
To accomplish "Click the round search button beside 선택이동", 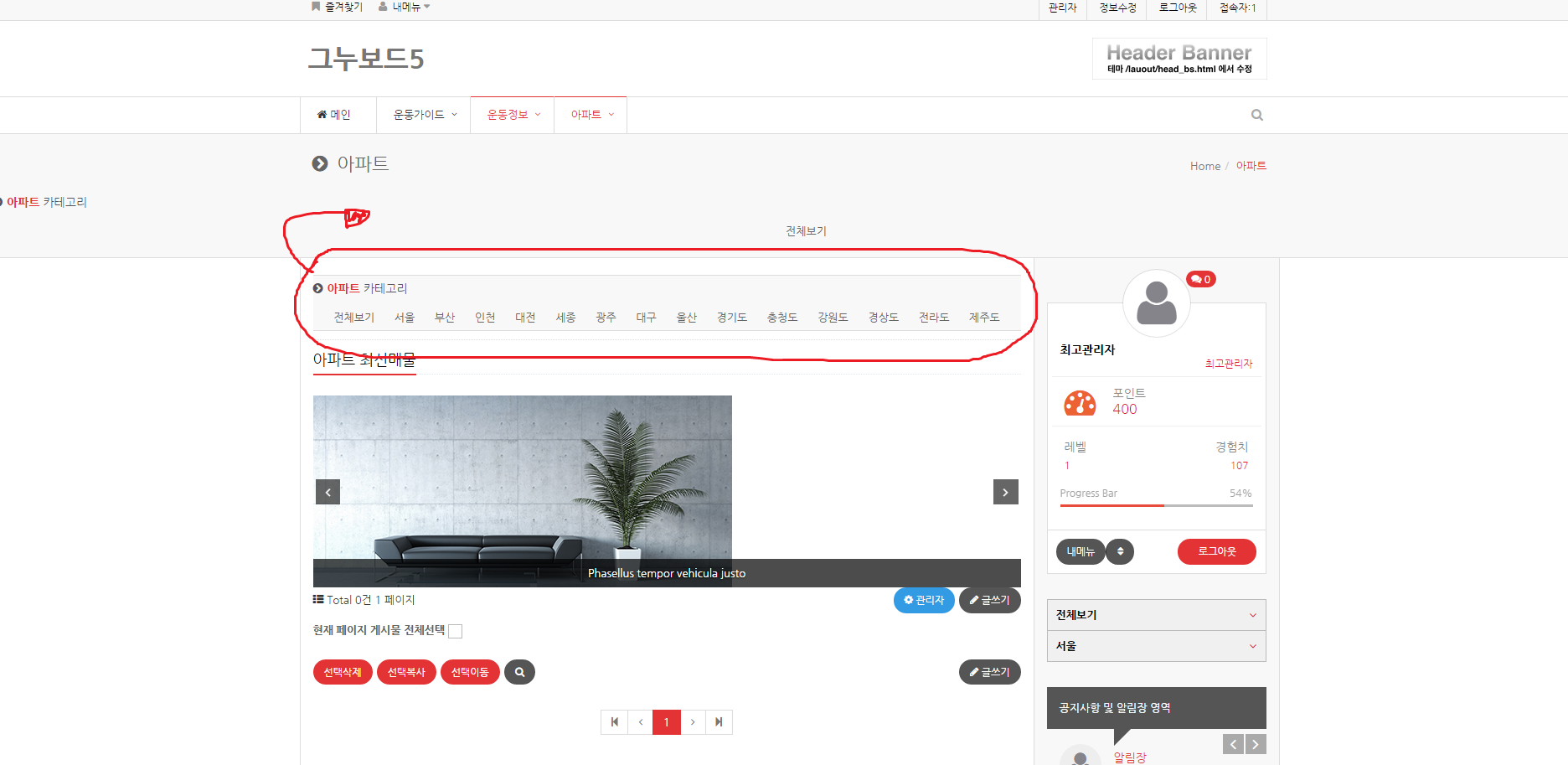I will pos(519,672).
